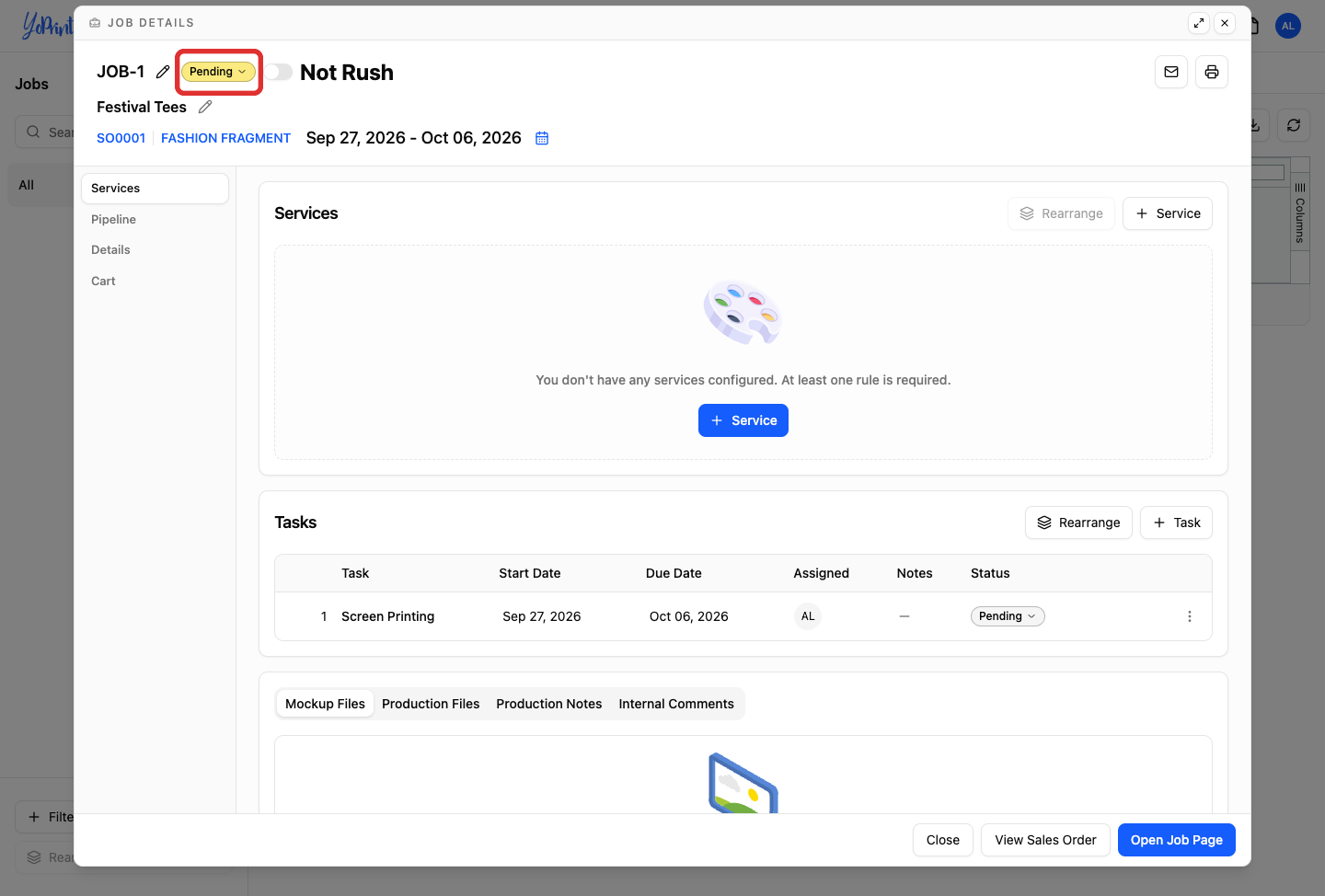Open the Job Page

tap(1177, 840)
